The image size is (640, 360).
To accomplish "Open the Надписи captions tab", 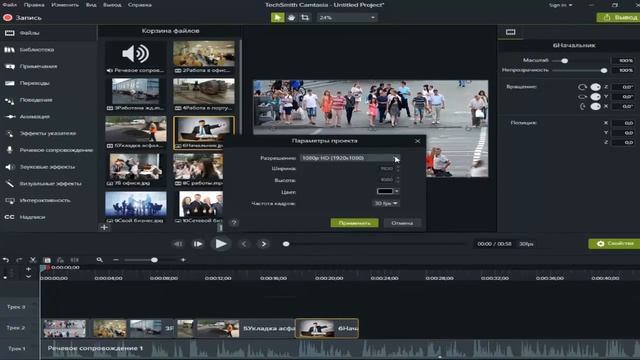I will click(48, 217).
